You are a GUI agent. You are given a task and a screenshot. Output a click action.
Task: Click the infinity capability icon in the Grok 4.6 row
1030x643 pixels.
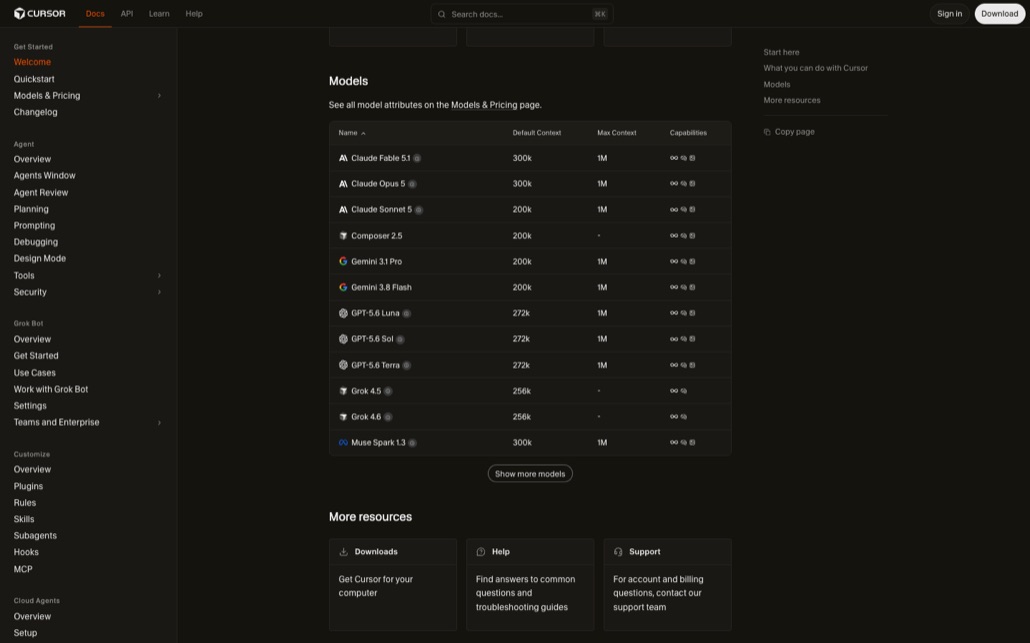click(674, 416)
